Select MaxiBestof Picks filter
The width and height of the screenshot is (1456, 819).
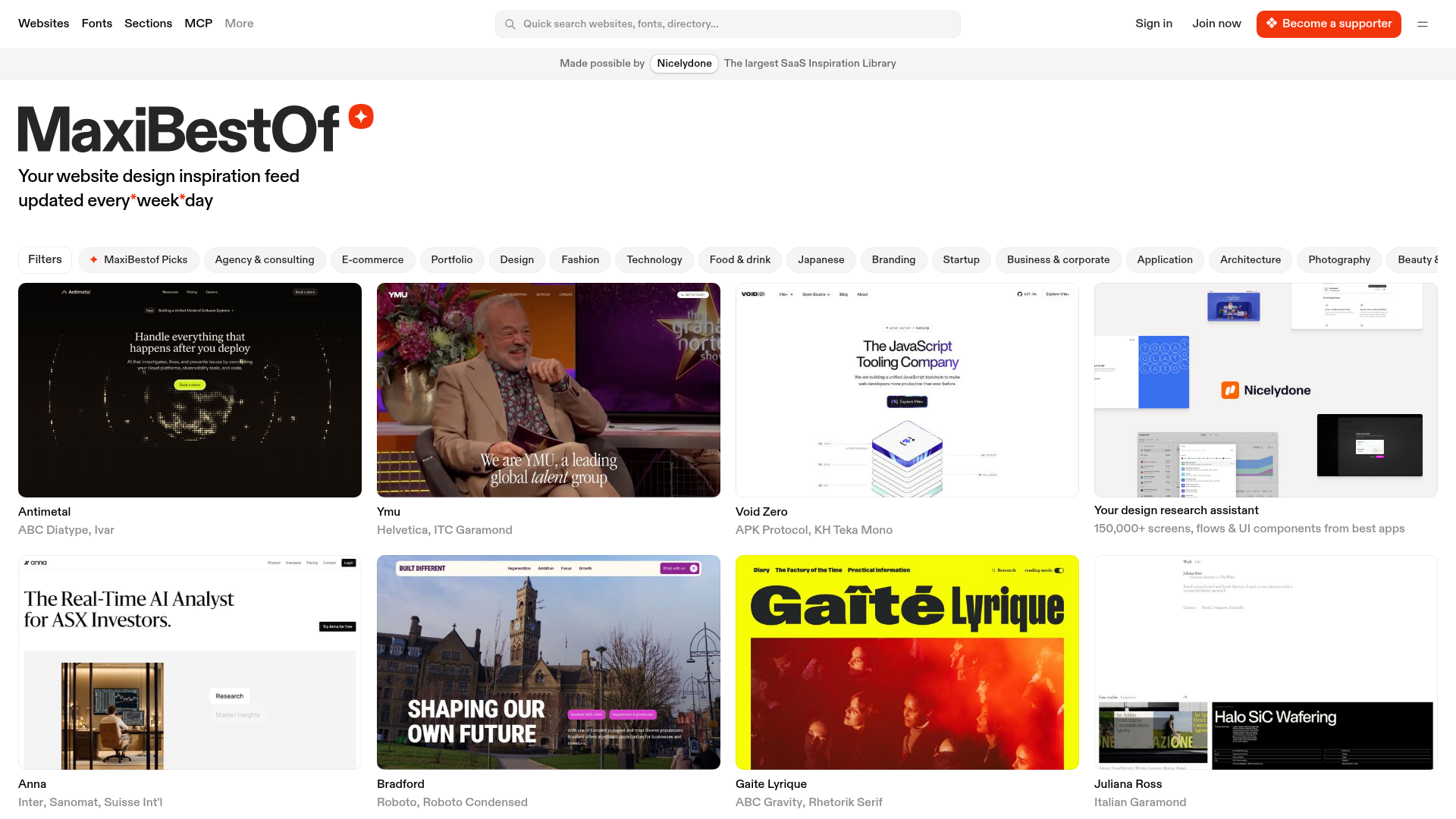point(138,259)
